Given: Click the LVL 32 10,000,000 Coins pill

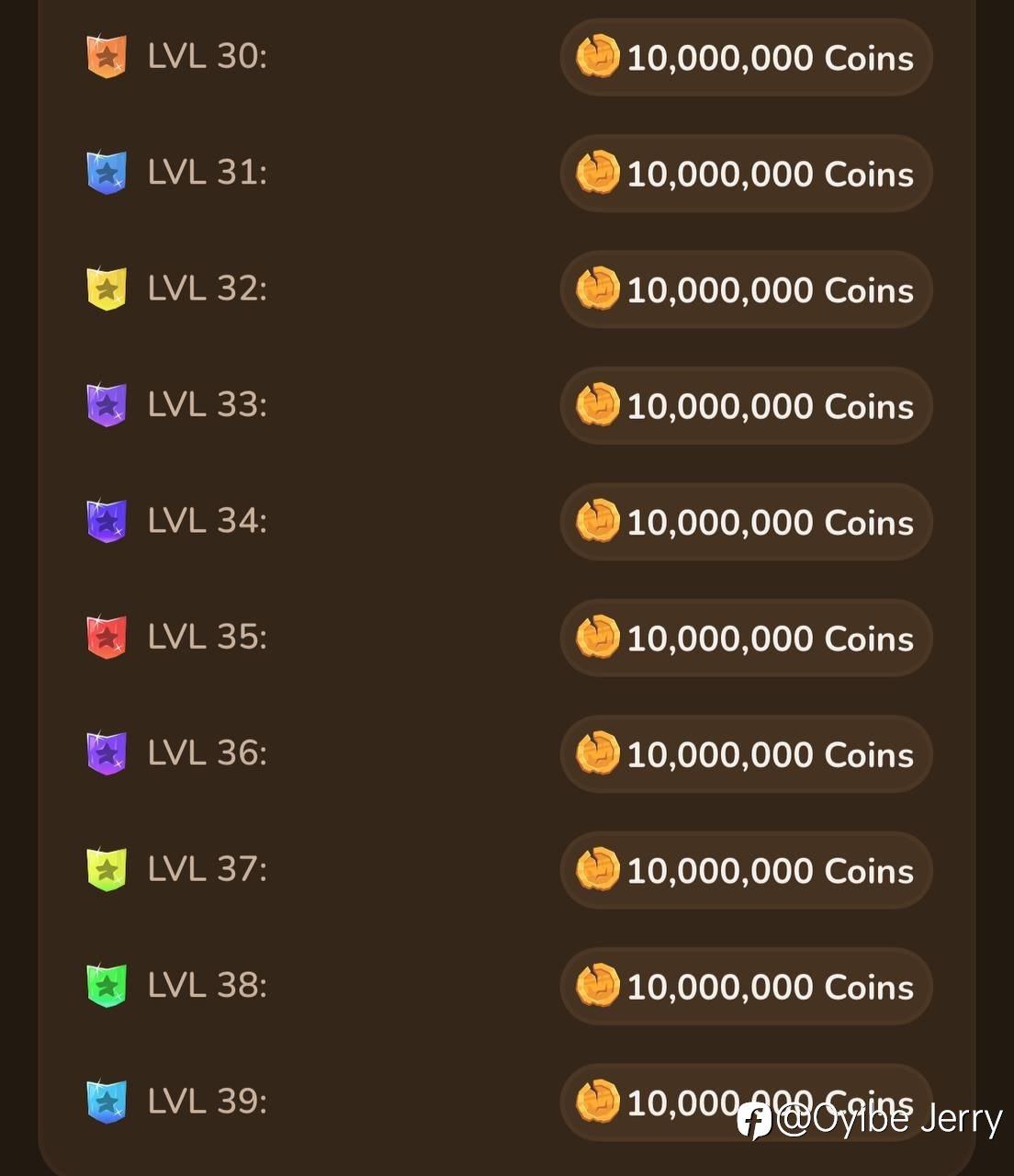Looking at the screenshot, I should coord(746,289).
